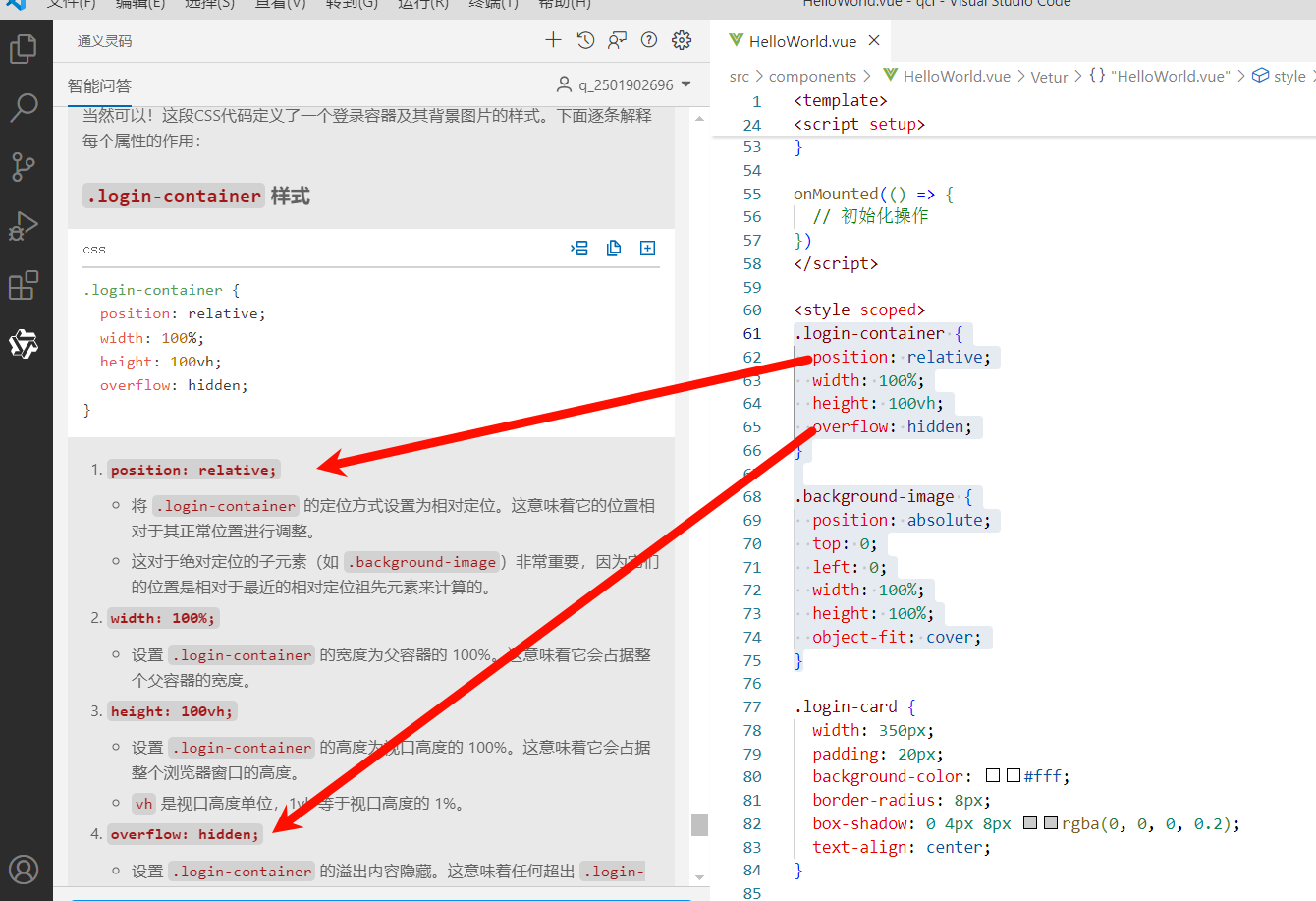The image size is (1316, 901).
Task: Open help question mark icon
Action: click(x=649, y=40)
